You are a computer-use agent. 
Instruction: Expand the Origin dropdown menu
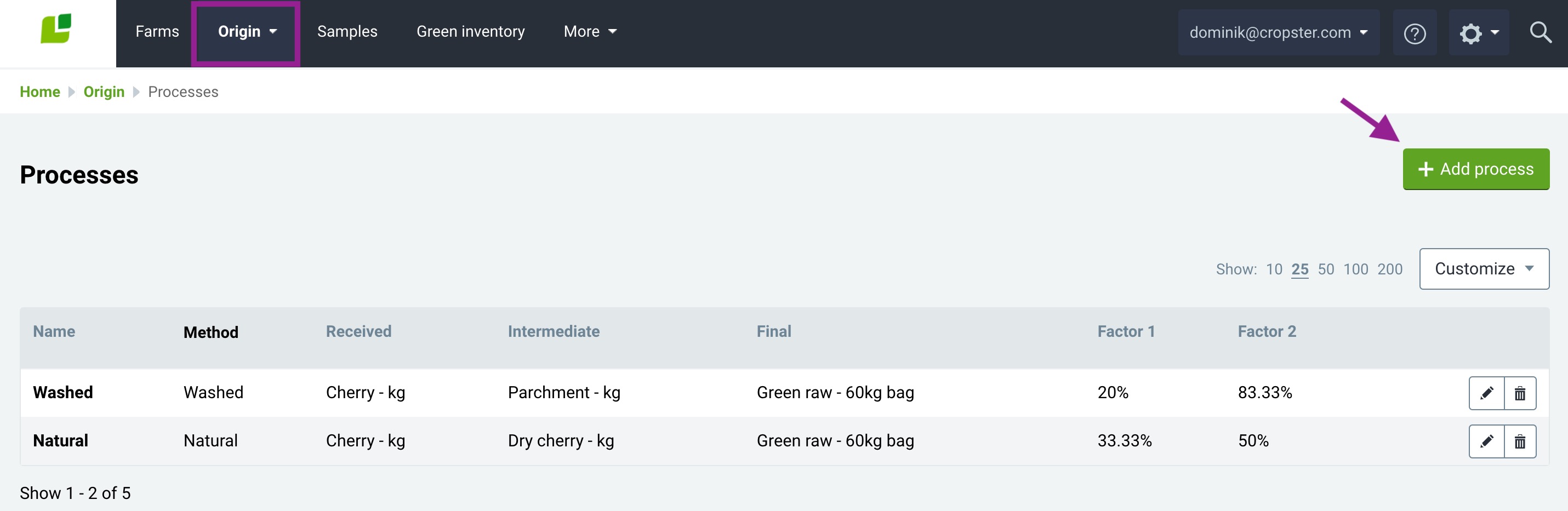247,32
